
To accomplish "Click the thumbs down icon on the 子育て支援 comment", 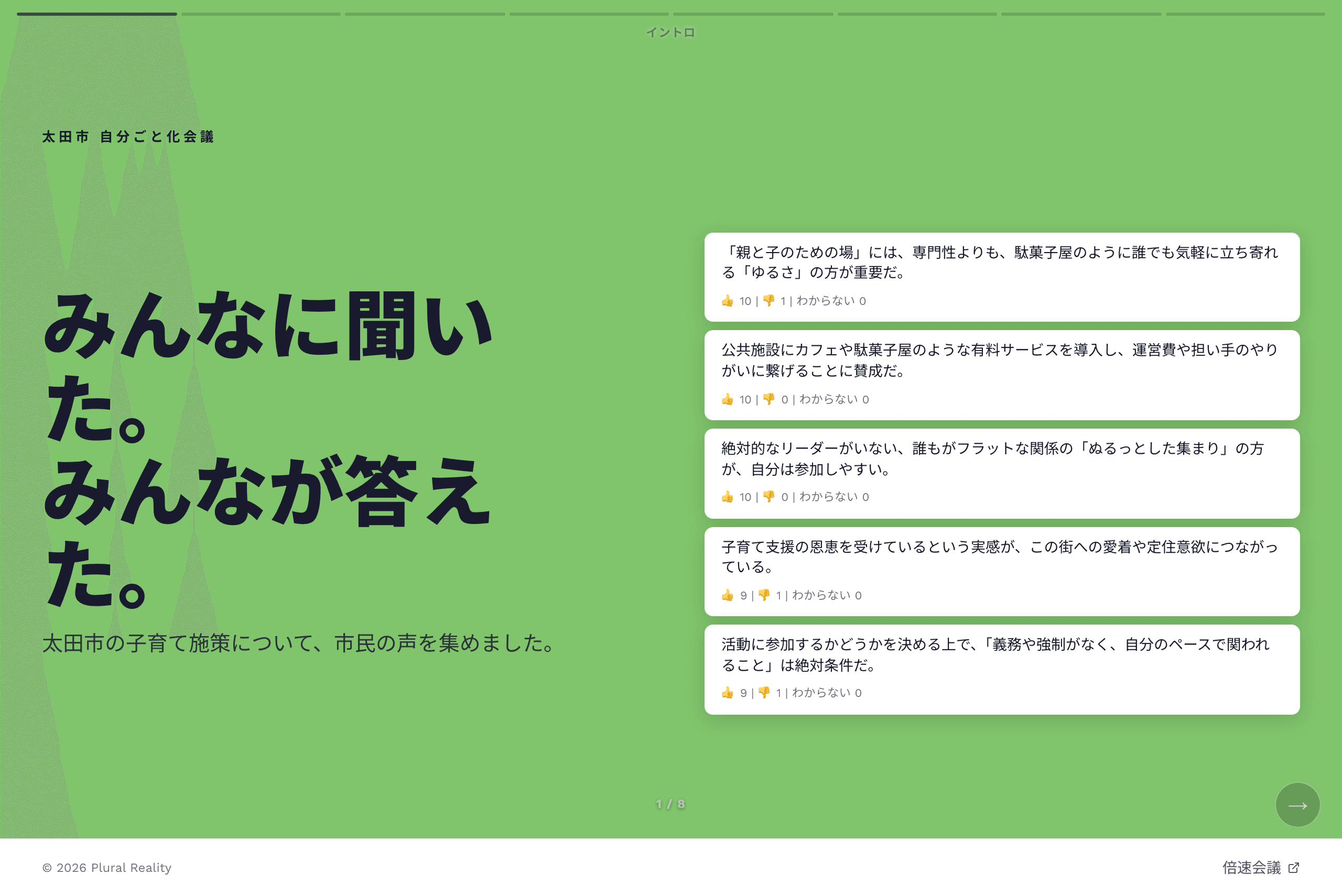I will (x=764, y=594).
